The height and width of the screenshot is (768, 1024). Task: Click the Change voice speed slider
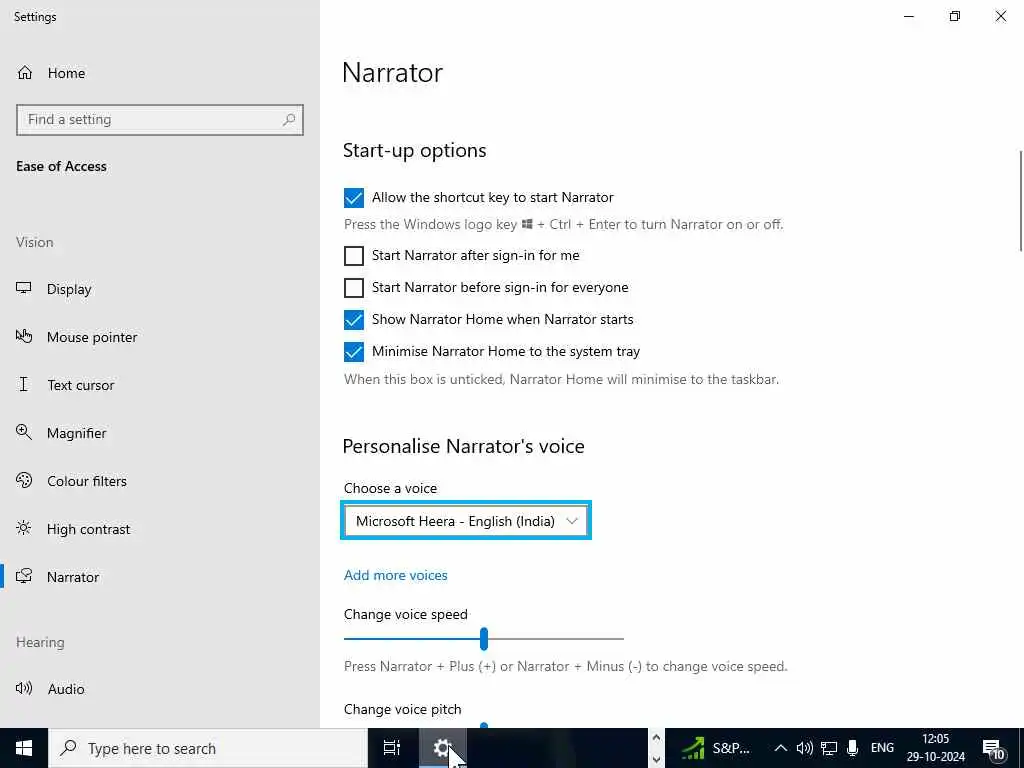[x=484, y=639]
